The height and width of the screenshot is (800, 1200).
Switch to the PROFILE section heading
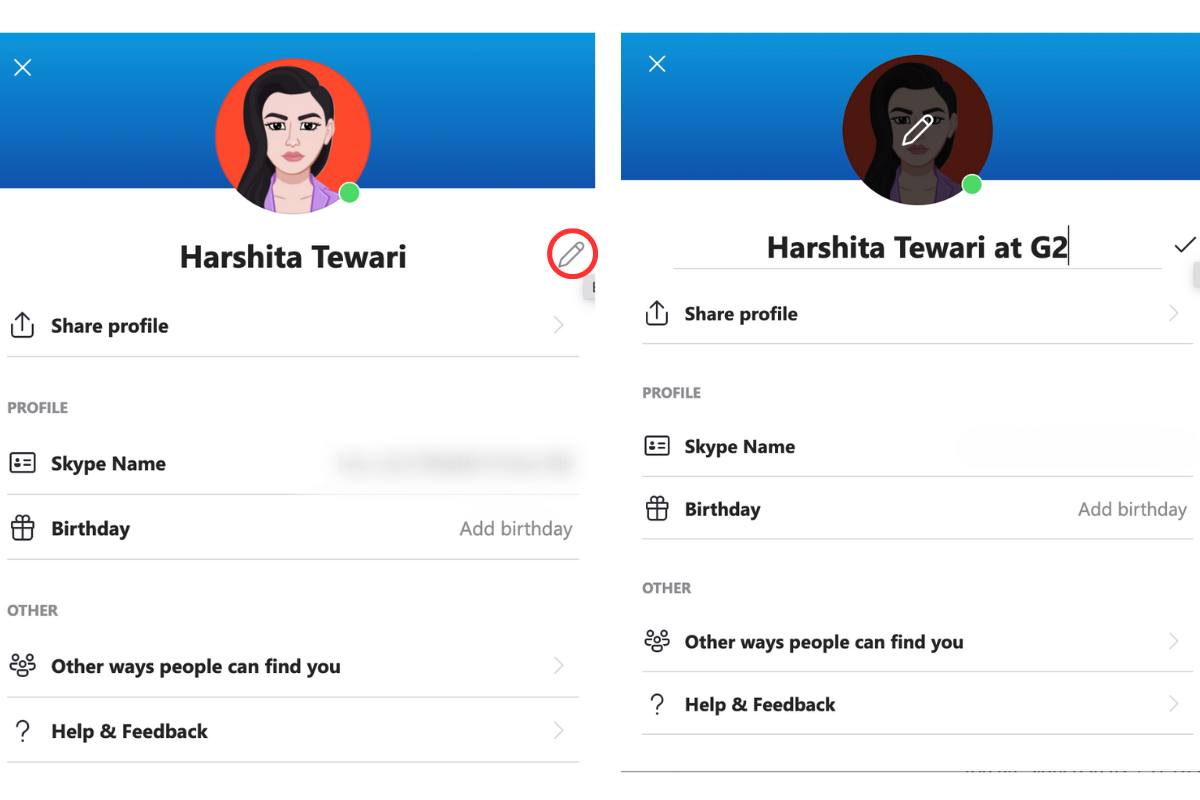point(37,407)
